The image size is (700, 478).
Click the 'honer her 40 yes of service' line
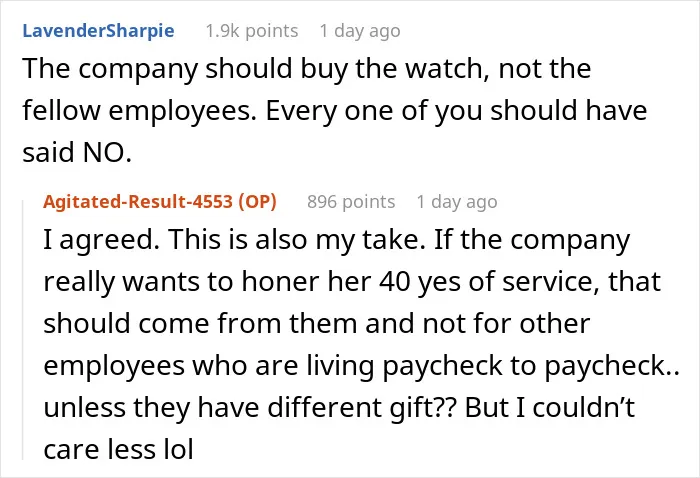pyautogui.click(x=352, y=282)
